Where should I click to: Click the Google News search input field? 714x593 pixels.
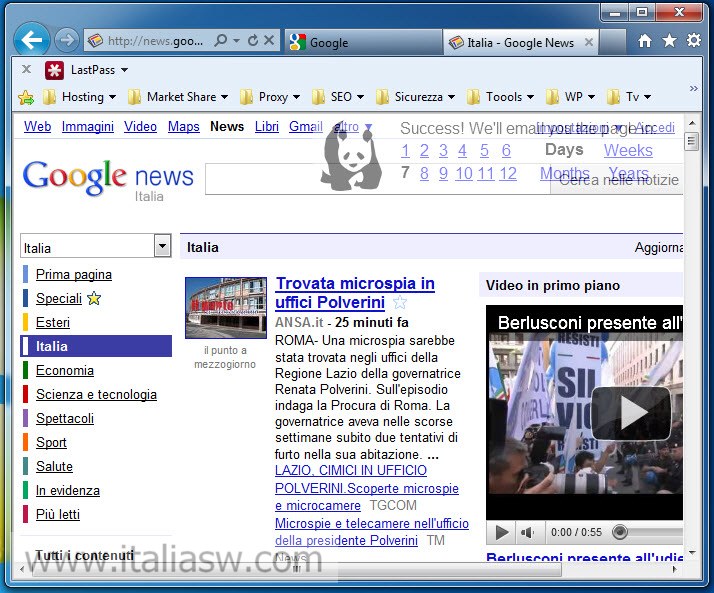pos(377,179)
